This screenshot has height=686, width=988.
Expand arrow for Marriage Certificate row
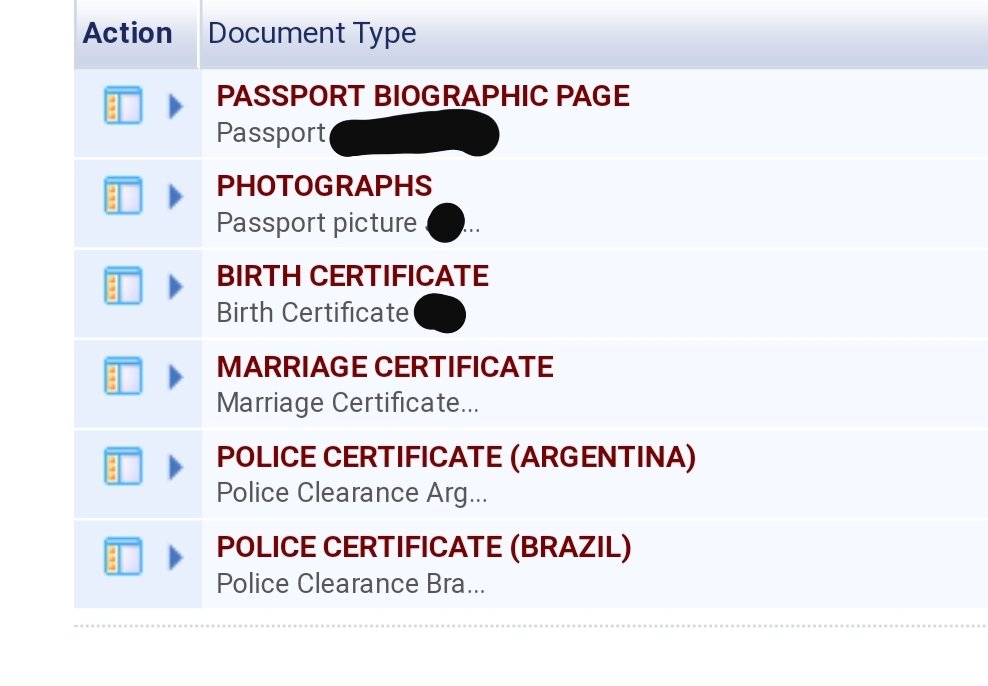(x=176, y=377)
